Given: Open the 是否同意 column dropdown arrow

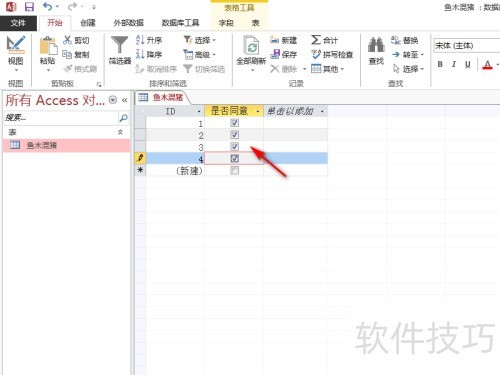Looking at the screenshot, I should [258, 111].
